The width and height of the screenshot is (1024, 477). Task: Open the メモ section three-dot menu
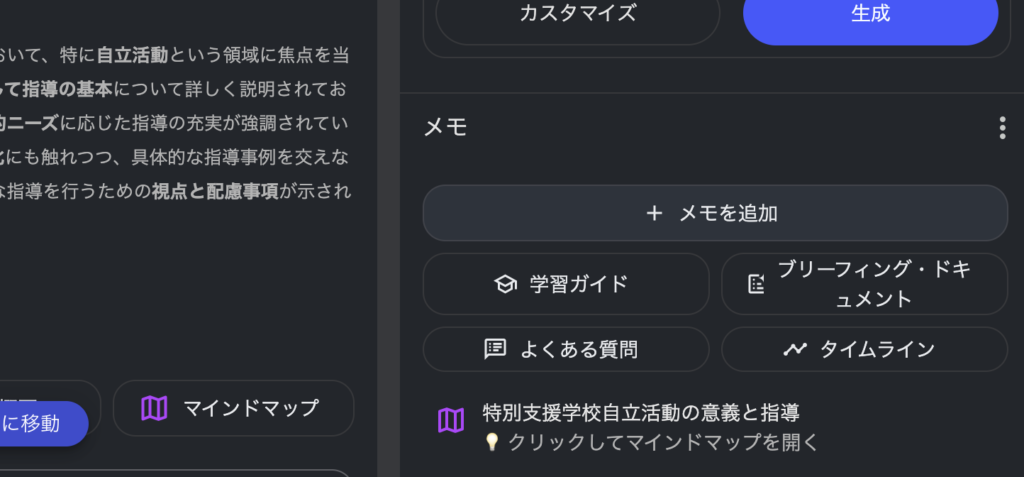(x=1002, y=127)
